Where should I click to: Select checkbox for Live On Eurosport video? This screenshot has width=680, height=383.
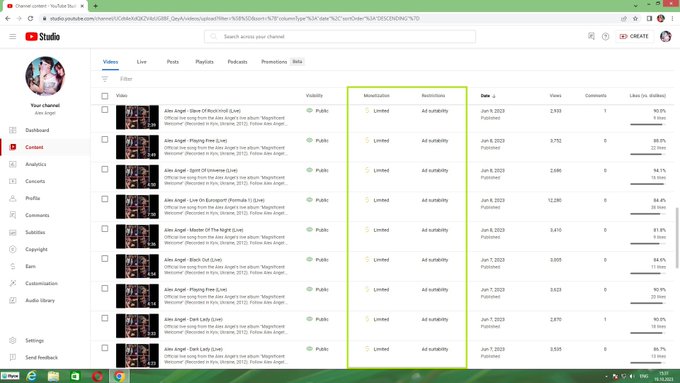(x=105, y=199)
